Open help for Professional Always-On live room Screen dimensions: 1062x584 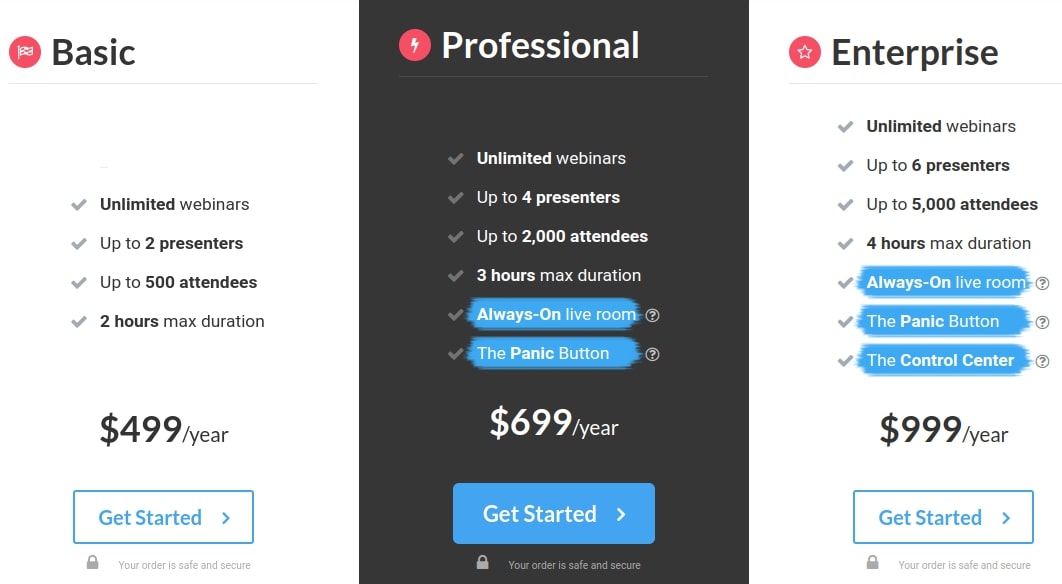pyautogui.click(x=653, y=315)
